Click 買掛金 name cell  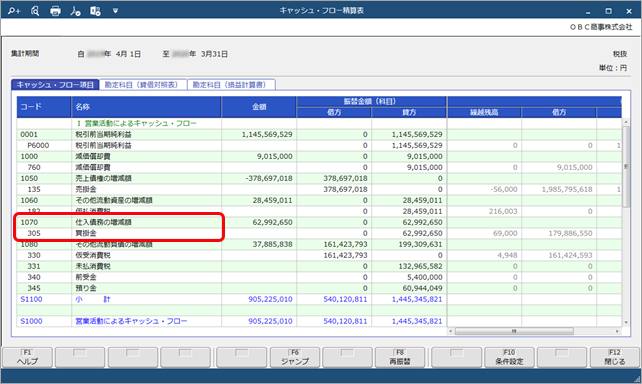click(147, 233)
